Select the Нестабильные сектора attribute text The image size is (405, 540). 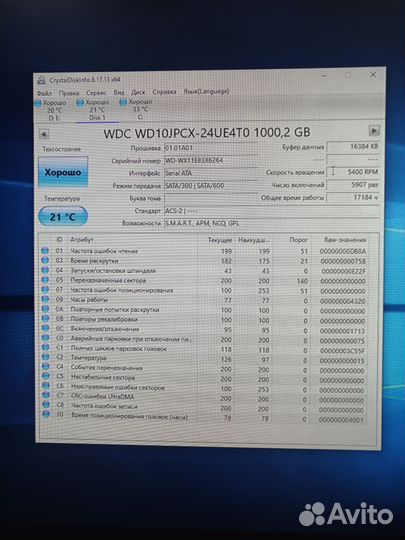(103, 377)
